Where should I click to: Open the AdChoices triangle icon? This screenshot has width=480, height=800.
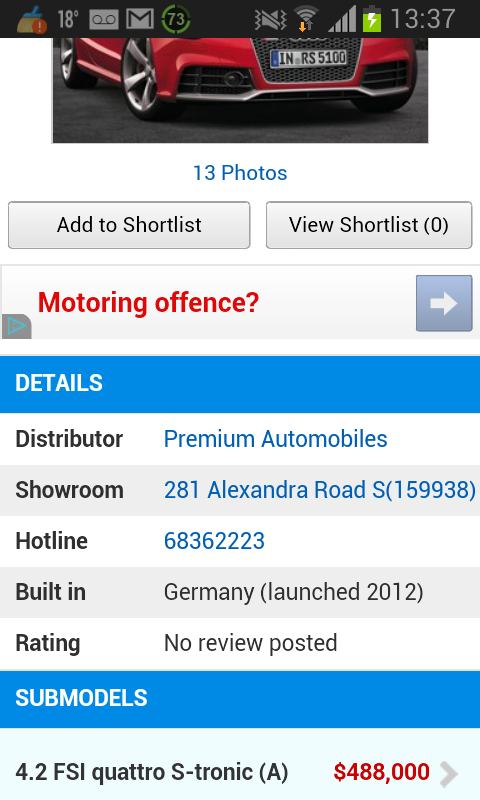click(16, 326)
